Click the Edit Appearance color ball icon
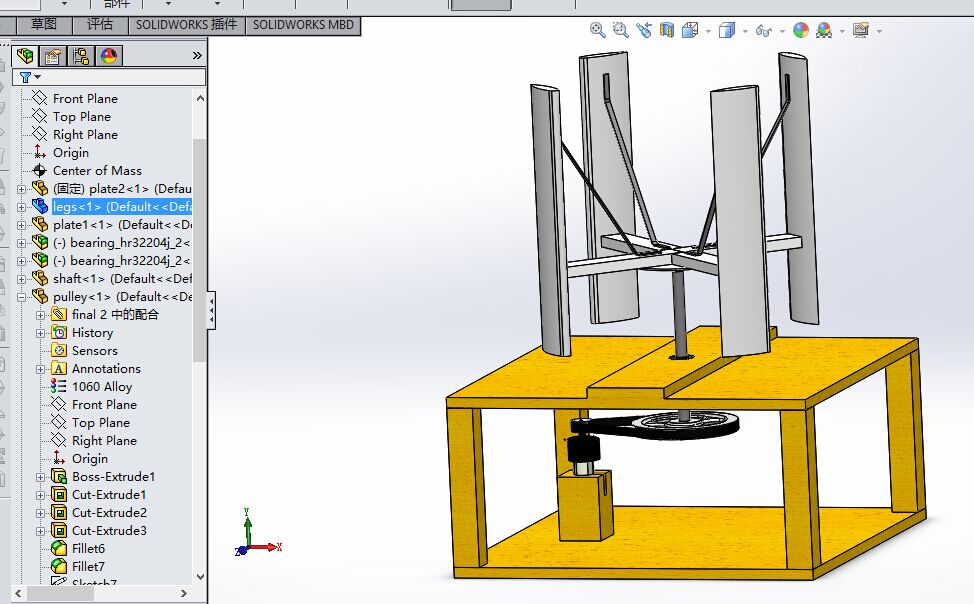974x604 pixels. [801, 30]
